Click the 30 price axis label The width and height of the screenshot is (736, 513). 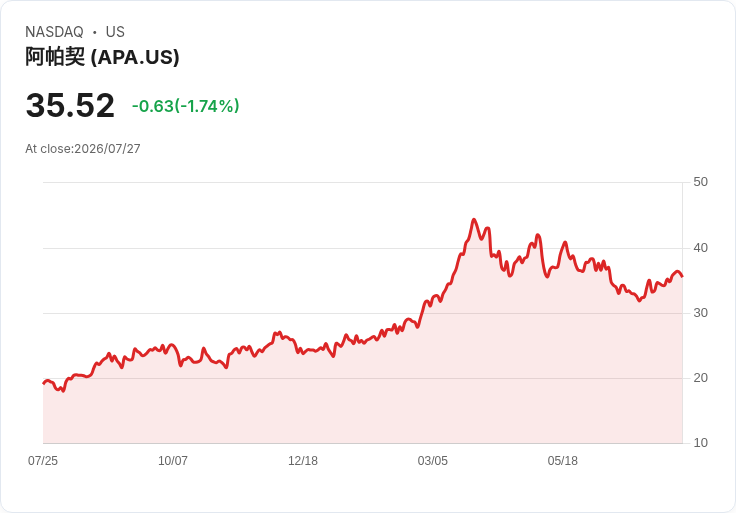click(700, 313)
